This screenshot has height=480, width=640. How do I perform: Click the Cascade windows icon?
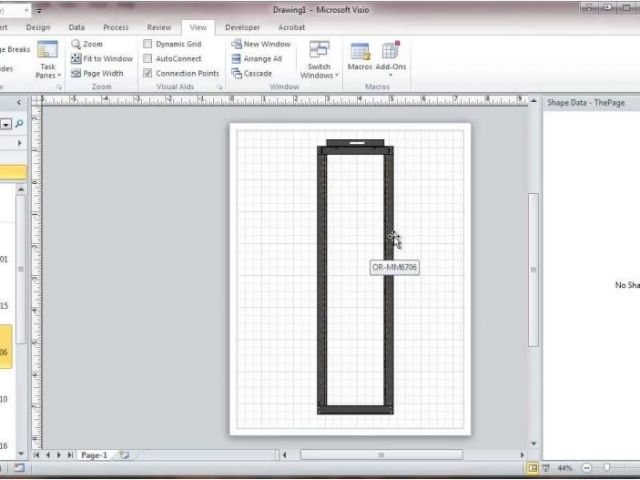[236, 73]
